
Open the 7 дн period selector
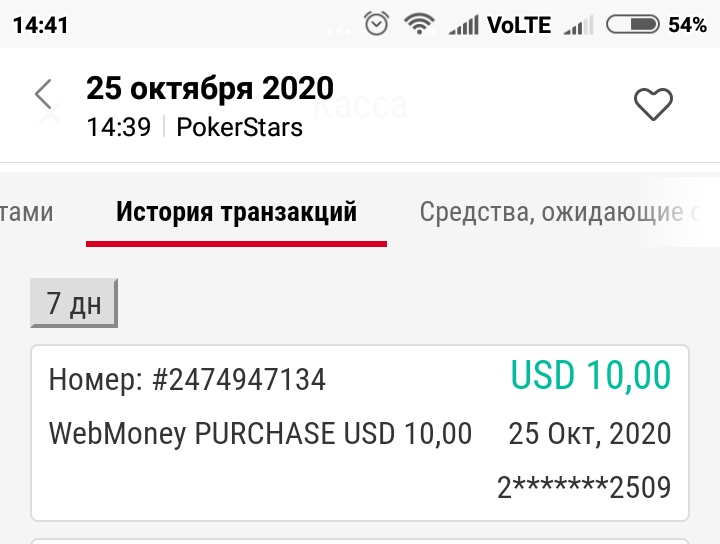pos(74,304)
